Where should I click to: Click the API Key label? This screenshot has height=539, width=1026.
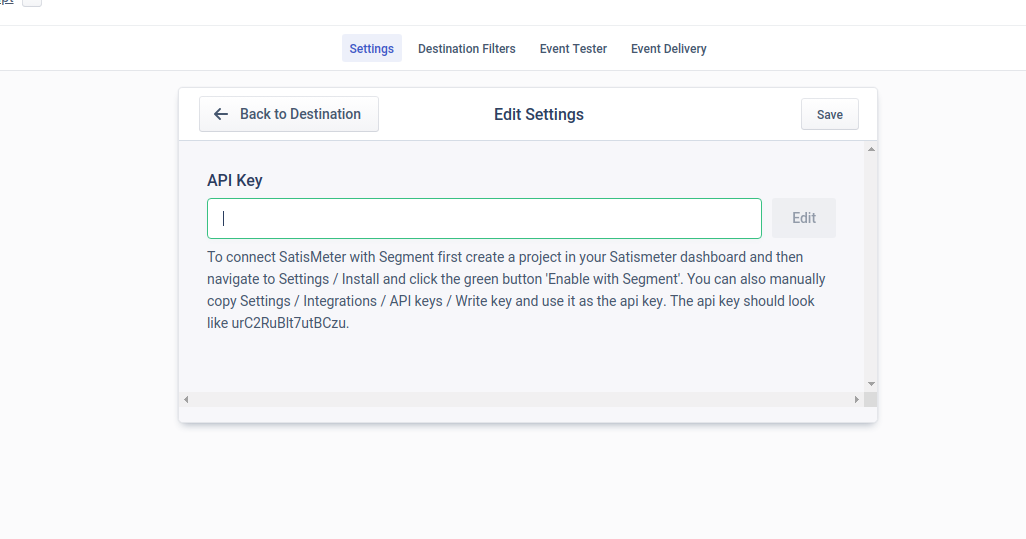[x=235, y=181]
